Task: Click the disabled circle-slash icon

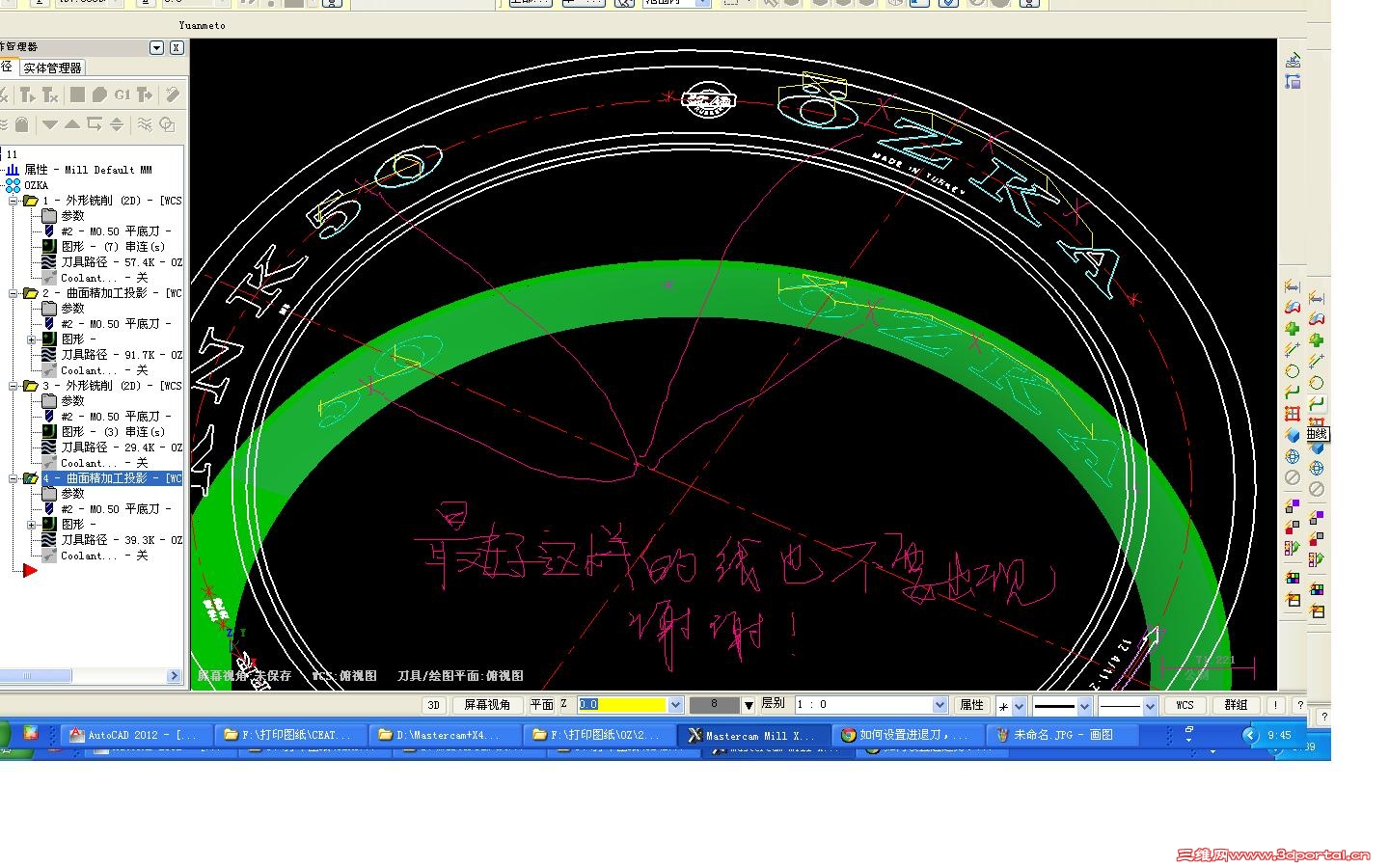Action: [1293, 477]
